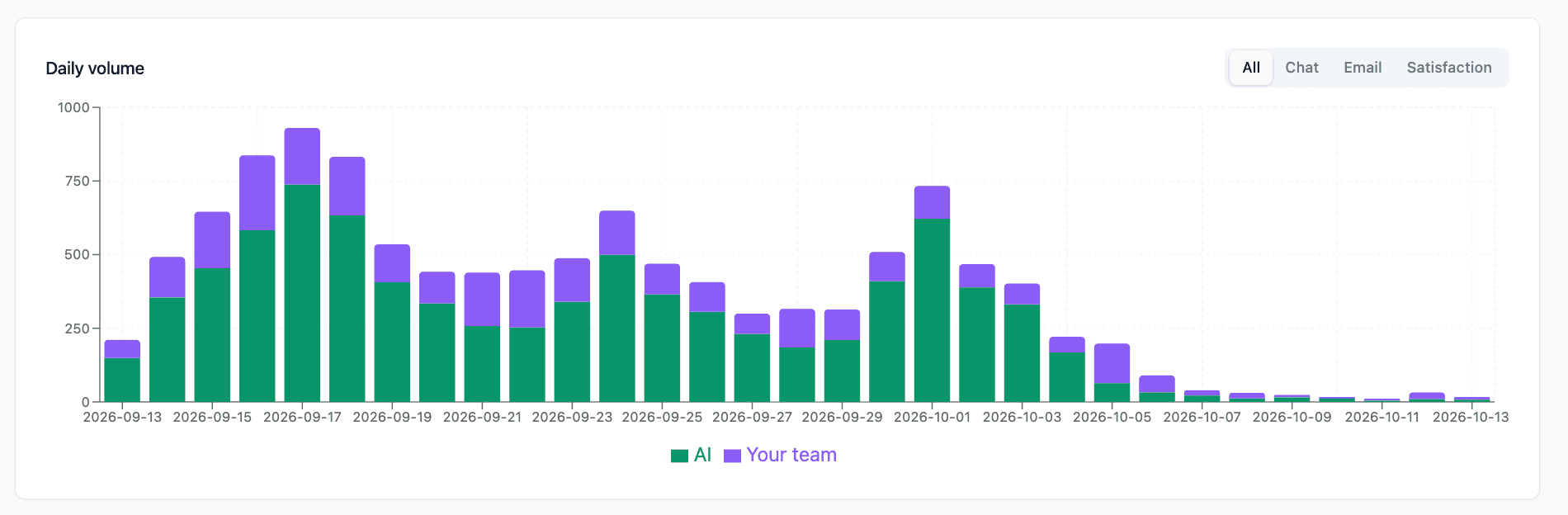
Task: Toggle the AI legend entry
Action: (692, 455)
